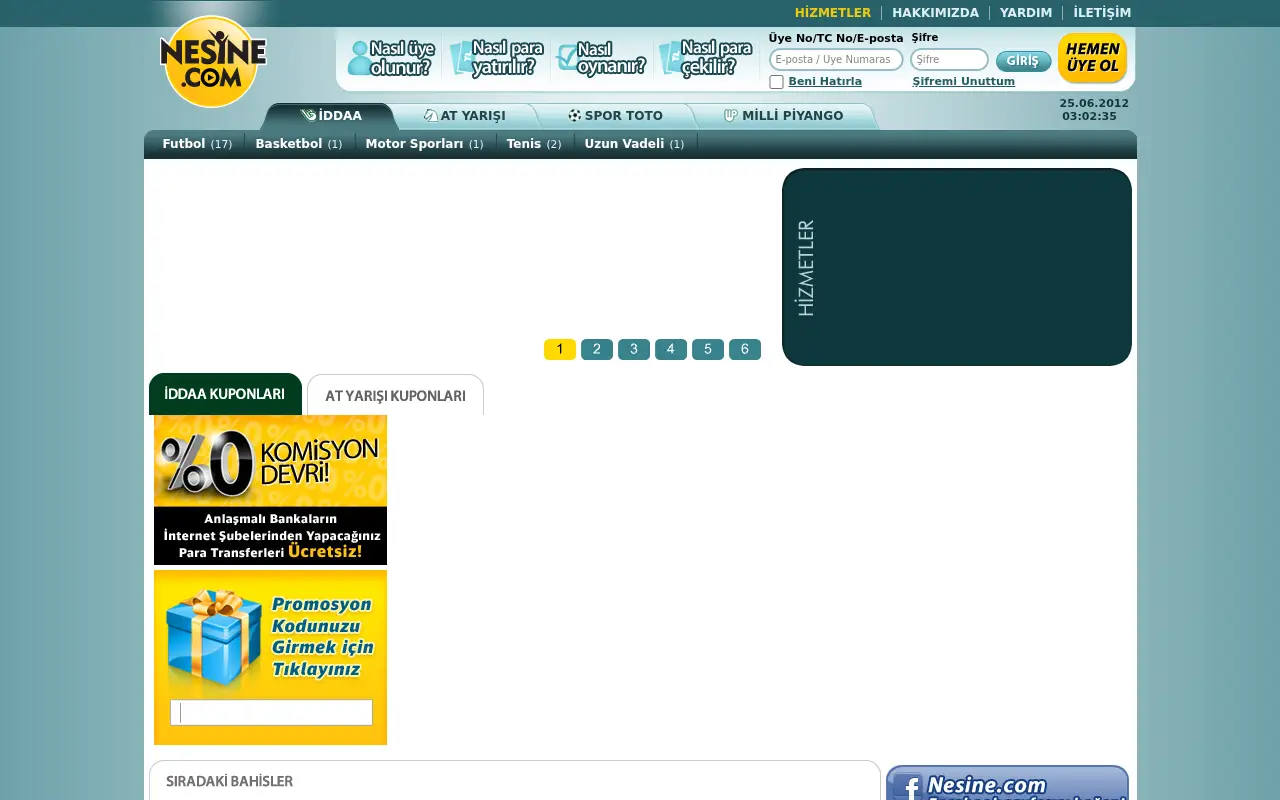1280x800 pixels.
Task: Go to banner slide 6
Action: (745, 349)
